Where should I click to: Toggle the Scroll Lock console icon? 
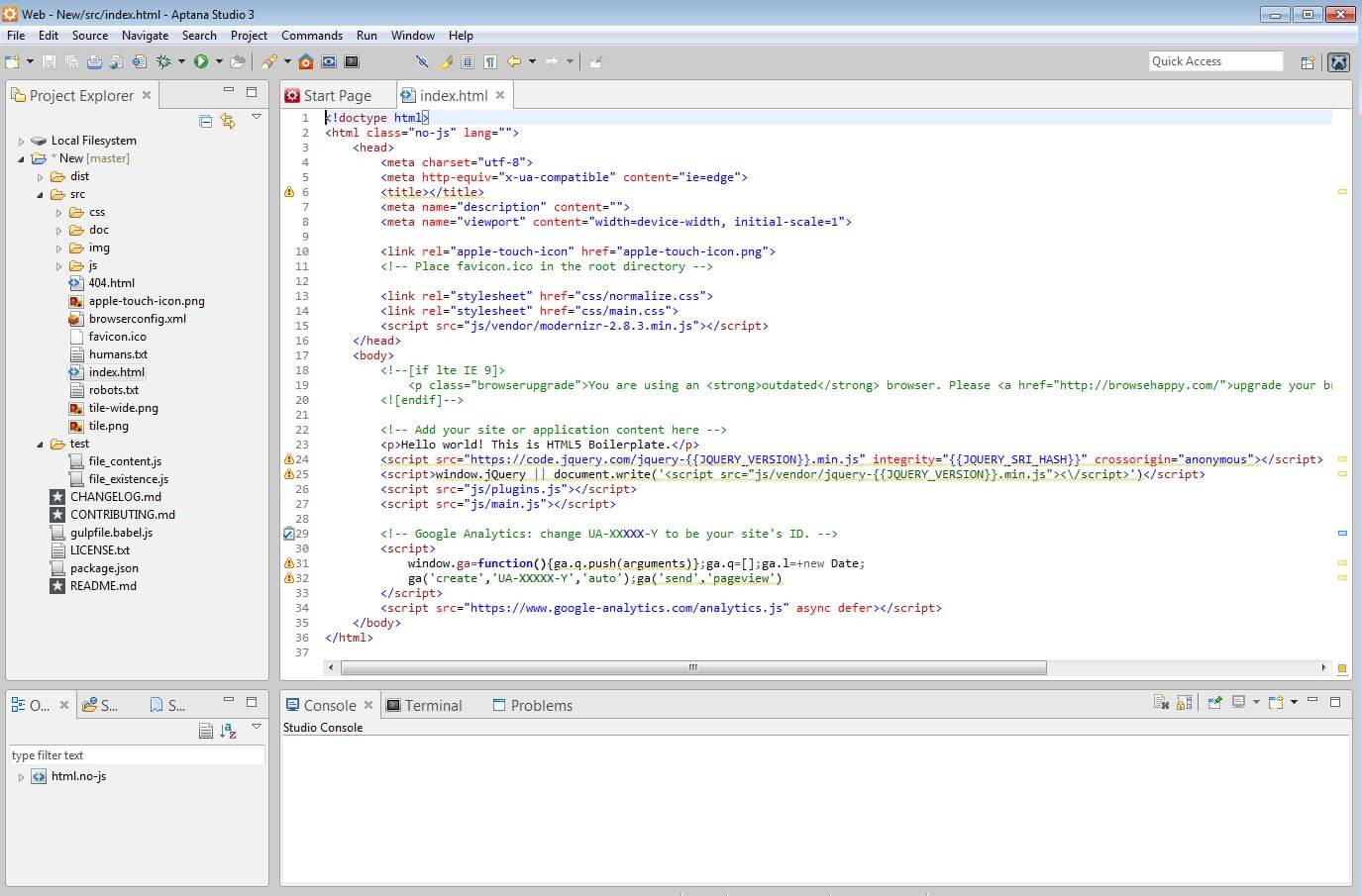(1184, 702)
